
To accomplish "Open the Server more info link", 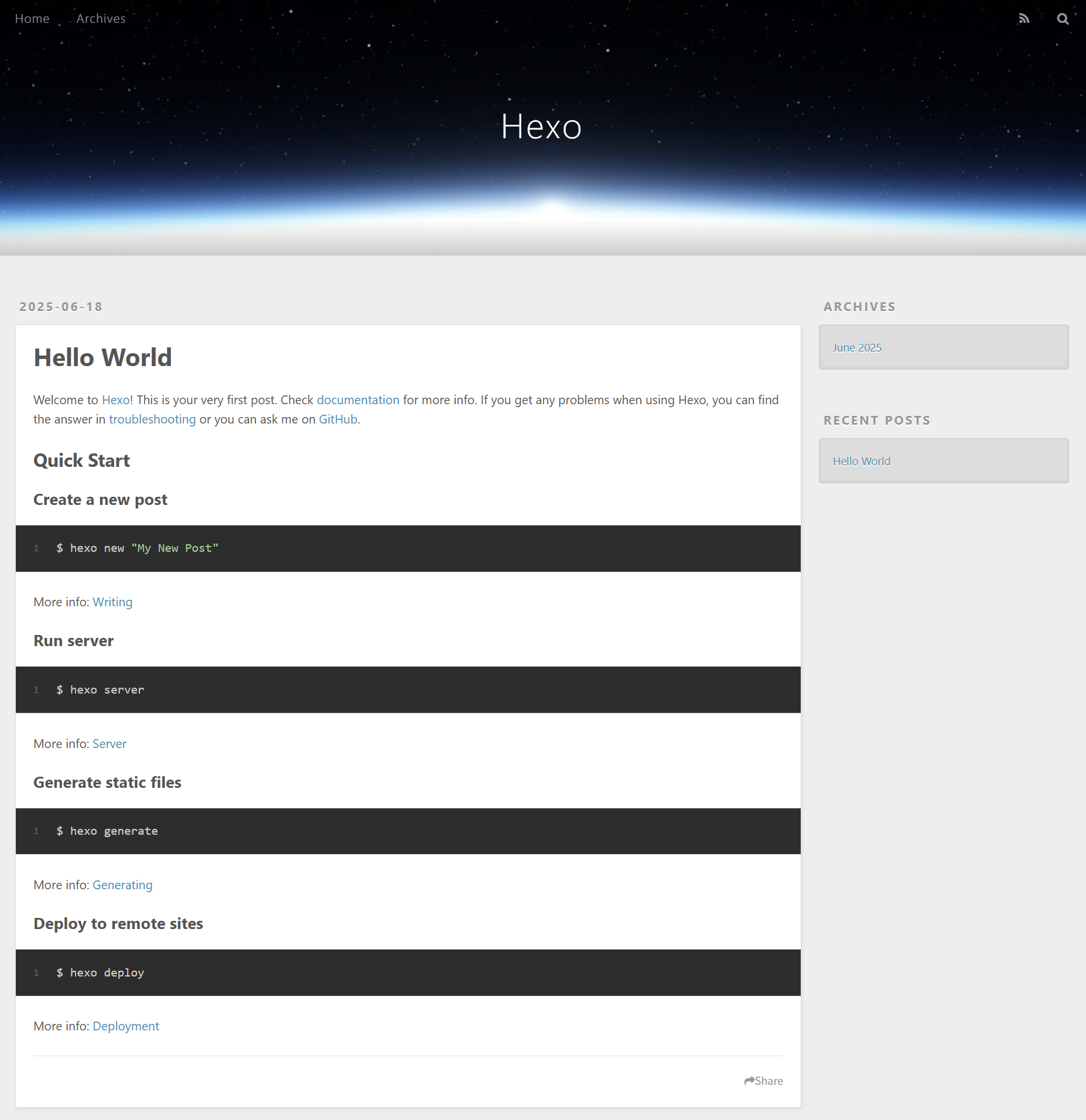I will [110, 744].
